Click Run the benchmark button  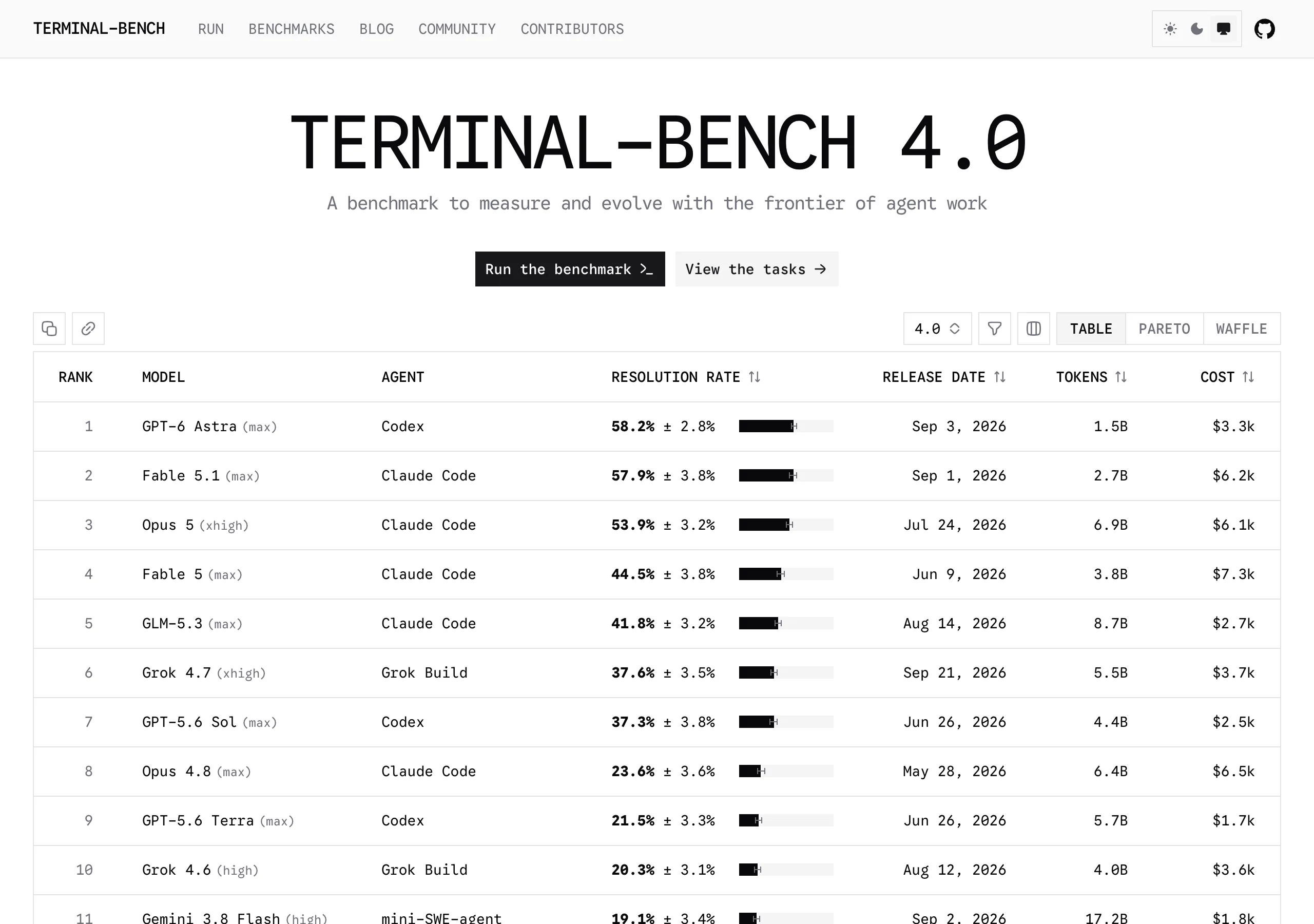[570, 269]
